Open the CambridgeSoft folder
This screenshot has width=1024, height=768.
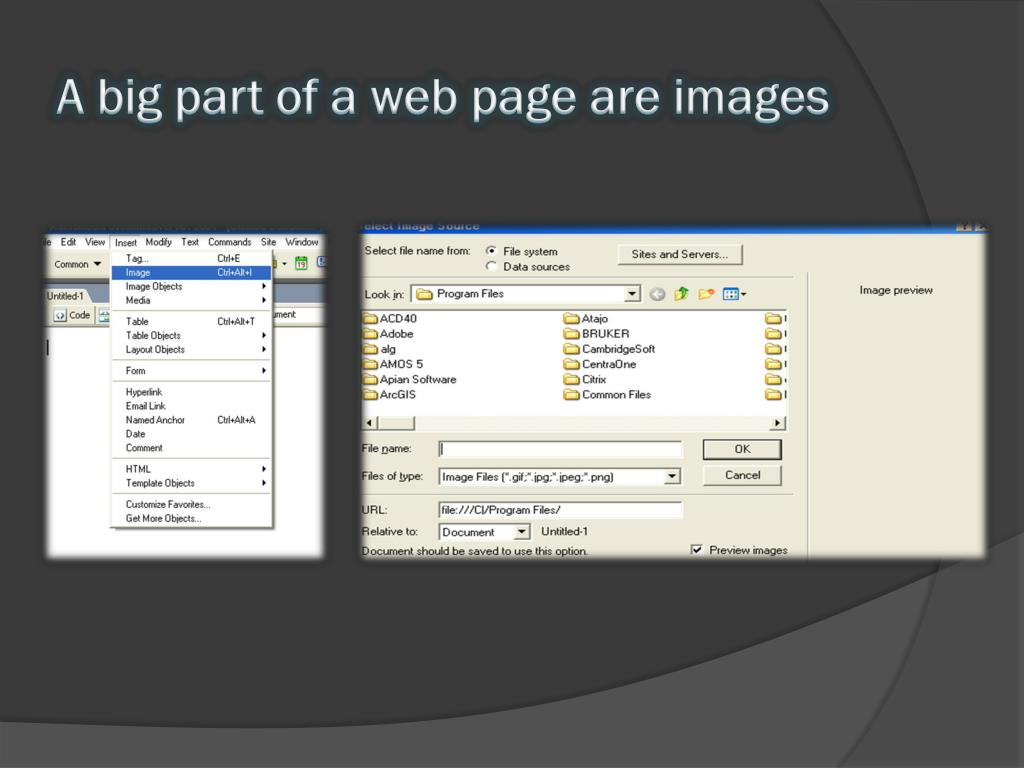click(x=609, y=349)
